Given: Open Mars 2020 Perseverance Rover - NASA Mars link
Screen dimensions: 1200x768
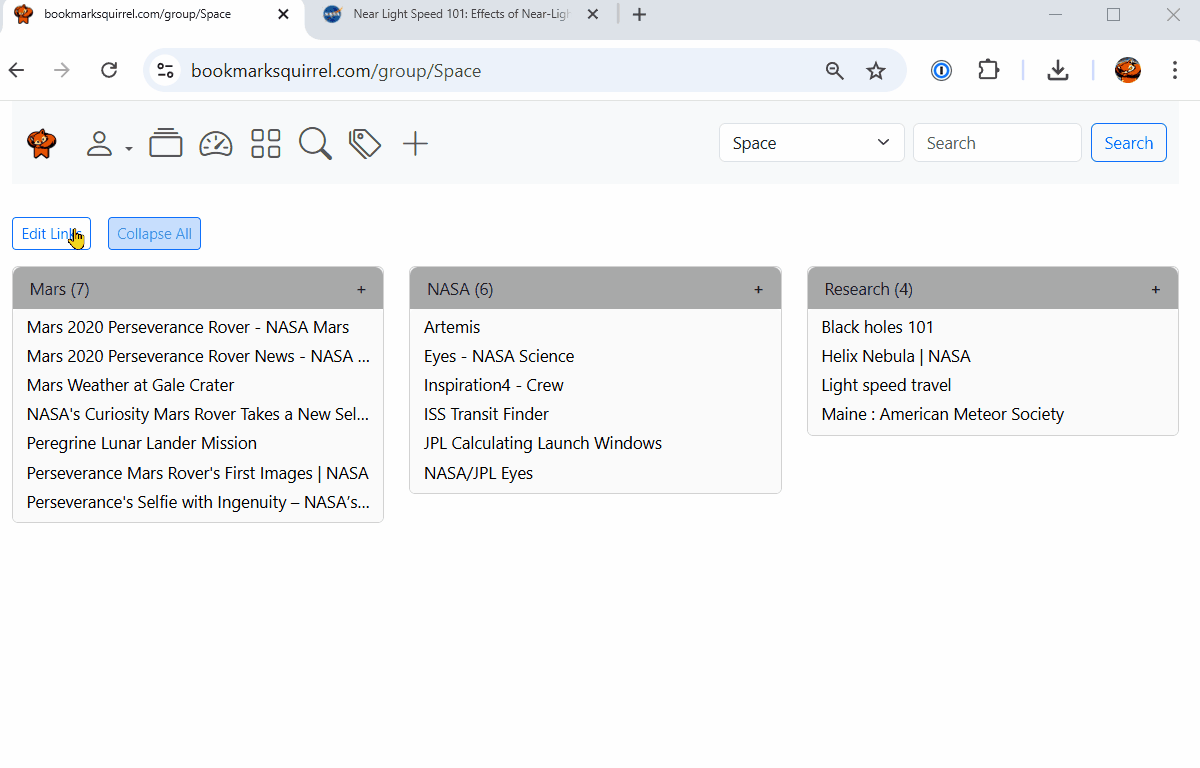Looking at the screenshot, I should click(x=188, y=327).
